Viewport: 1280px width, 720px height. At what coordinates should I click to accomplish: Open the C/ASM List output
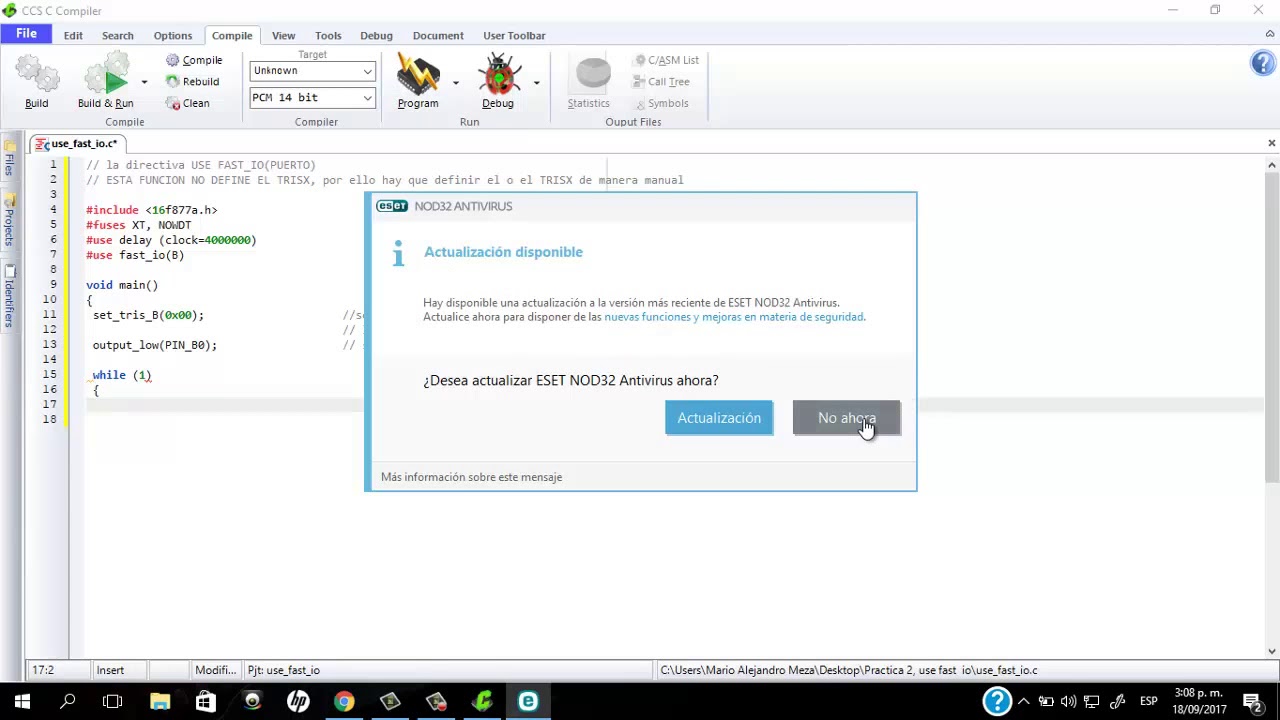667,60
